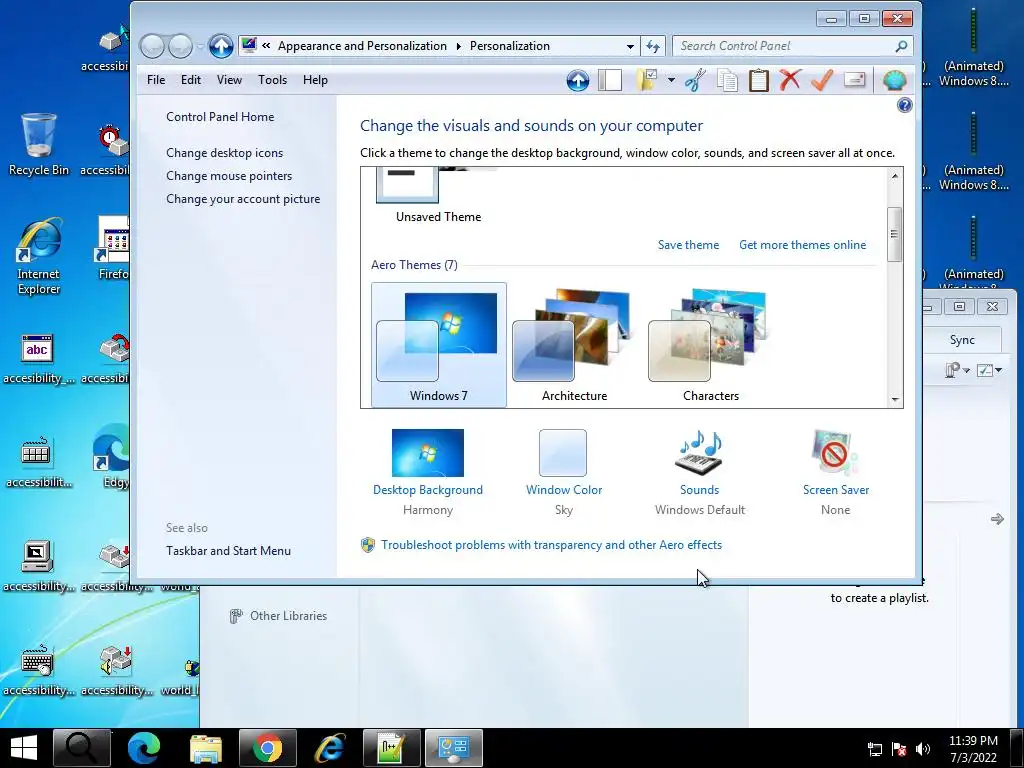
Task: Open the folder options icon in toolbar
Action: (646, 80)
